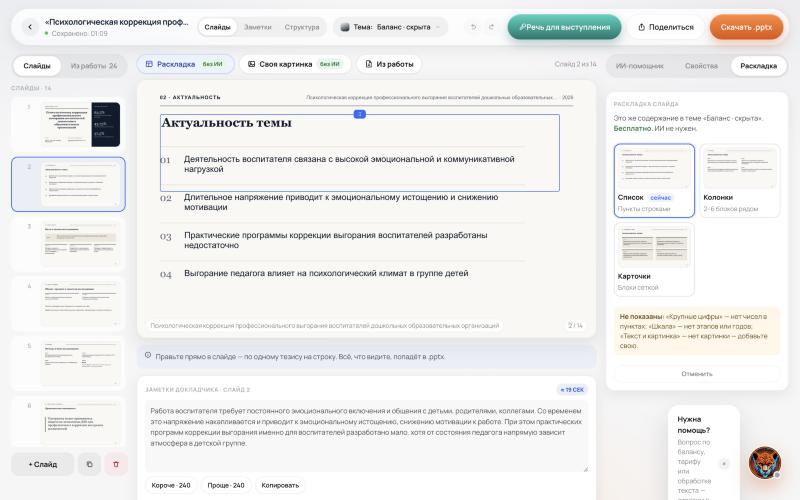Click 'Отменить' in the layout panel
The height and width of the screenshot is (500, 800).
click(x=697, y=374)
